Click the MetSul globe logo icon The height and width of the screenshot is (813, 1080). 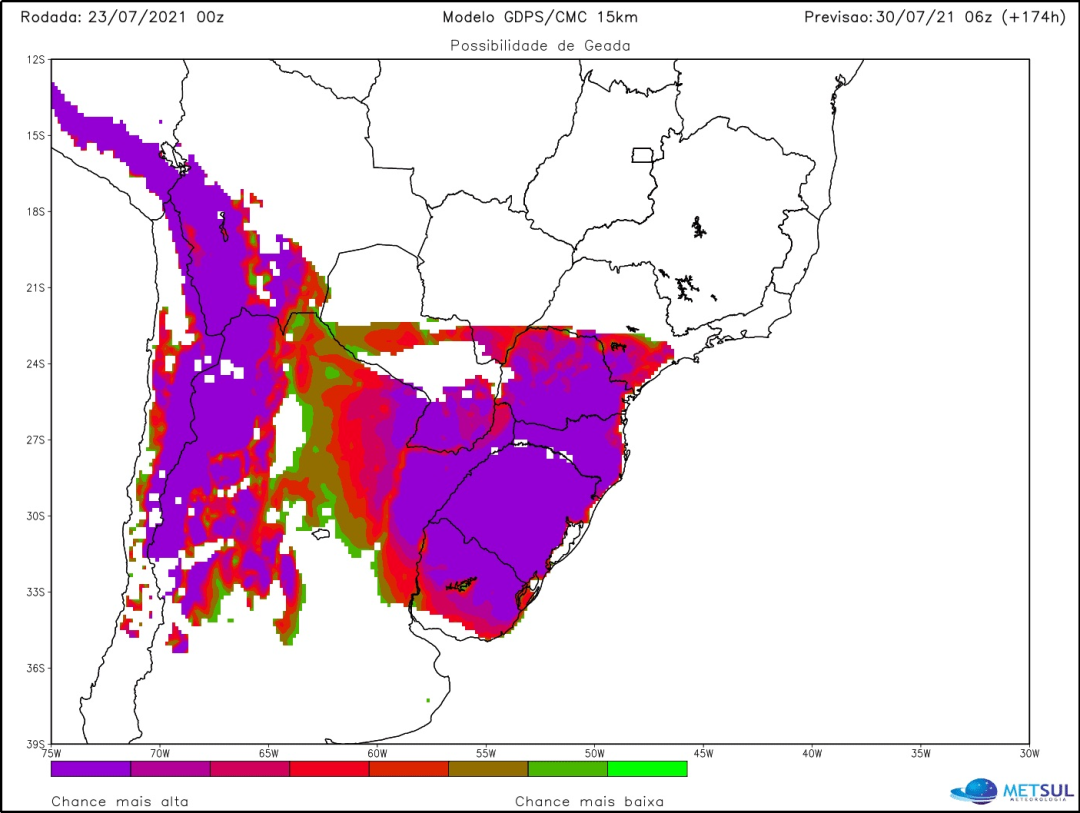[974, 791]
